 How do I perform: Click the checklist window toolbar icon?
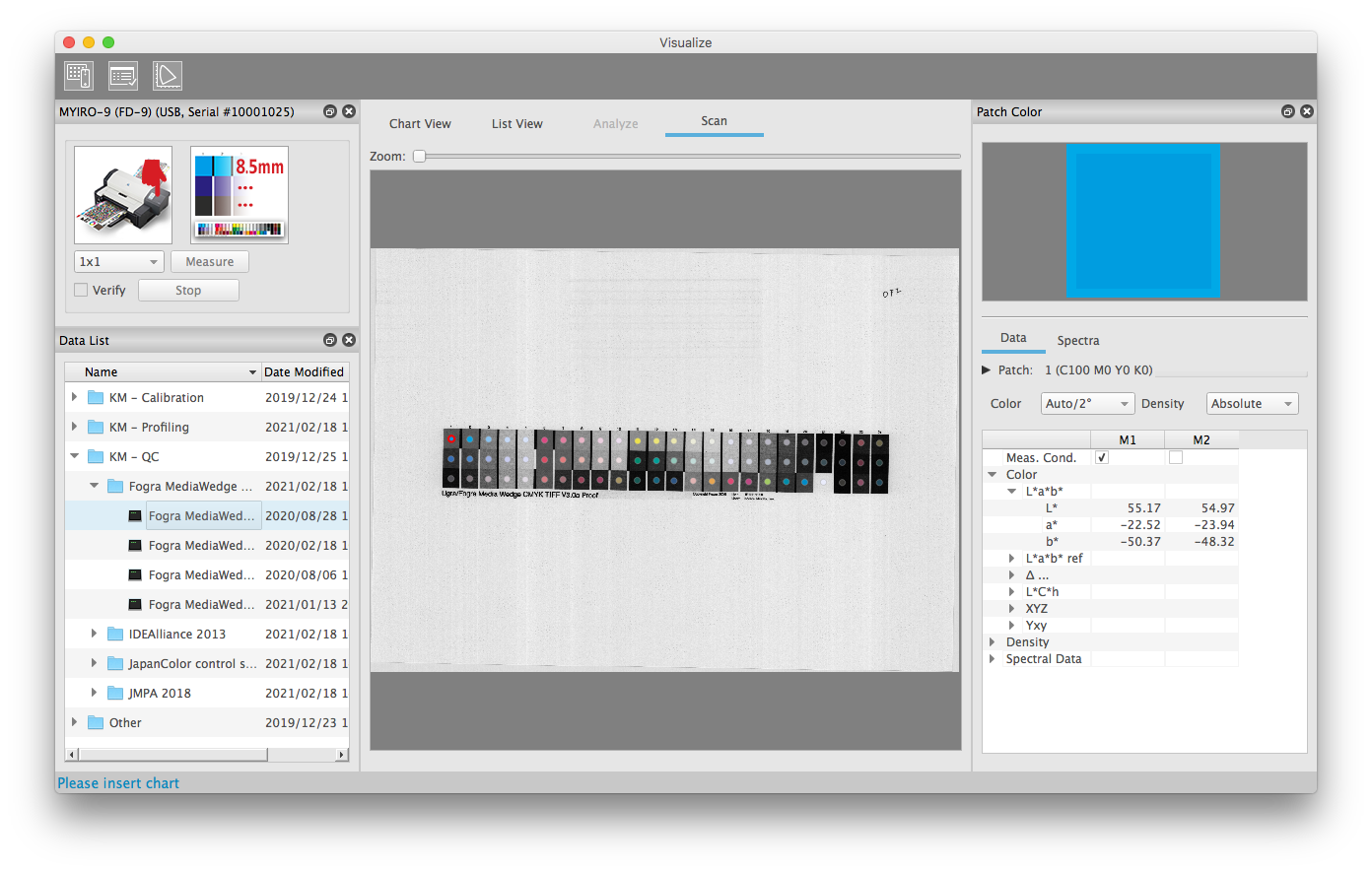pos(123,76)
